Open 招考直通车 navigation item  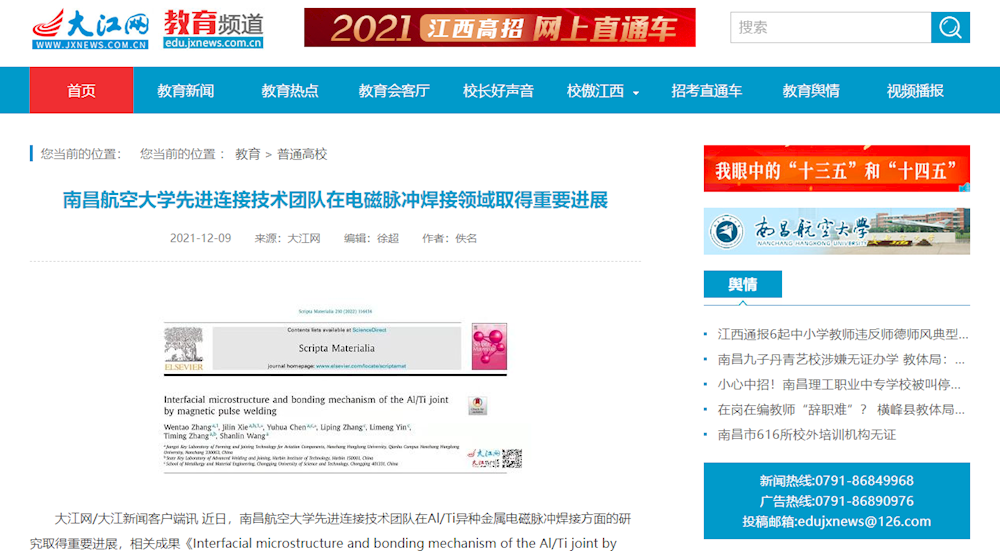pos(707,91)
